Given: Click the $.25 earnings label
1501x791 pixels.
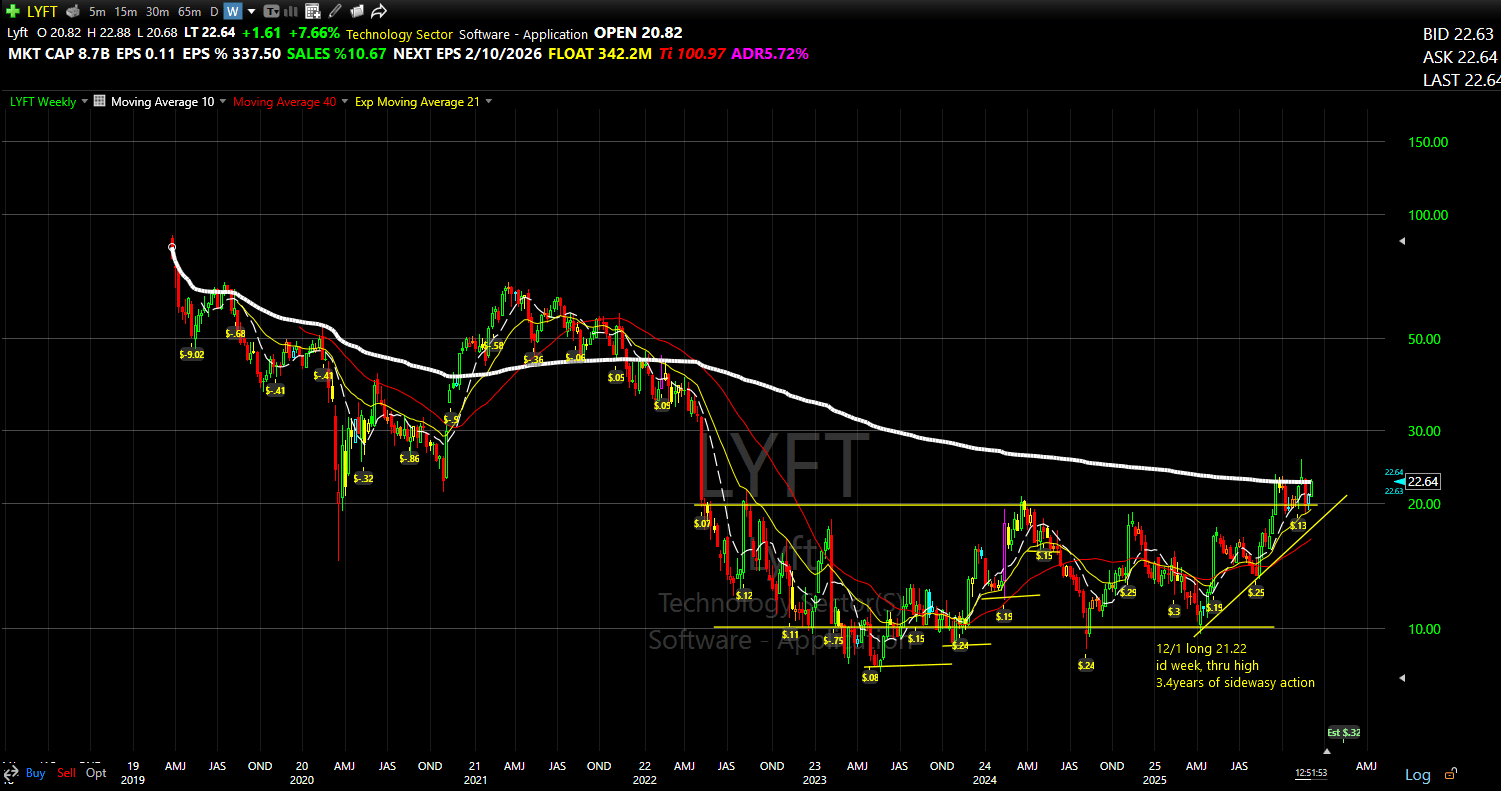Looking at the screenshot, I should click(x=1256, y=592).
